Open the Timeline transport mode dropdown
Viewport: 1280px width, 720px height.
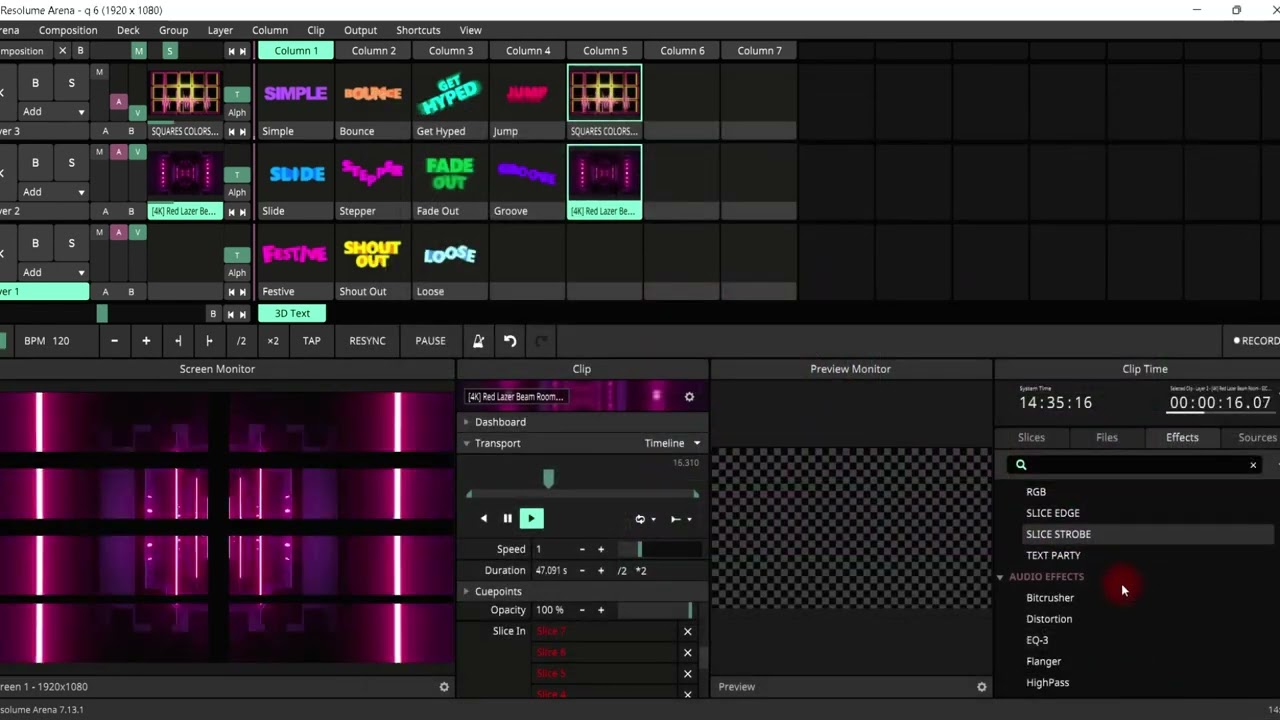672,443
